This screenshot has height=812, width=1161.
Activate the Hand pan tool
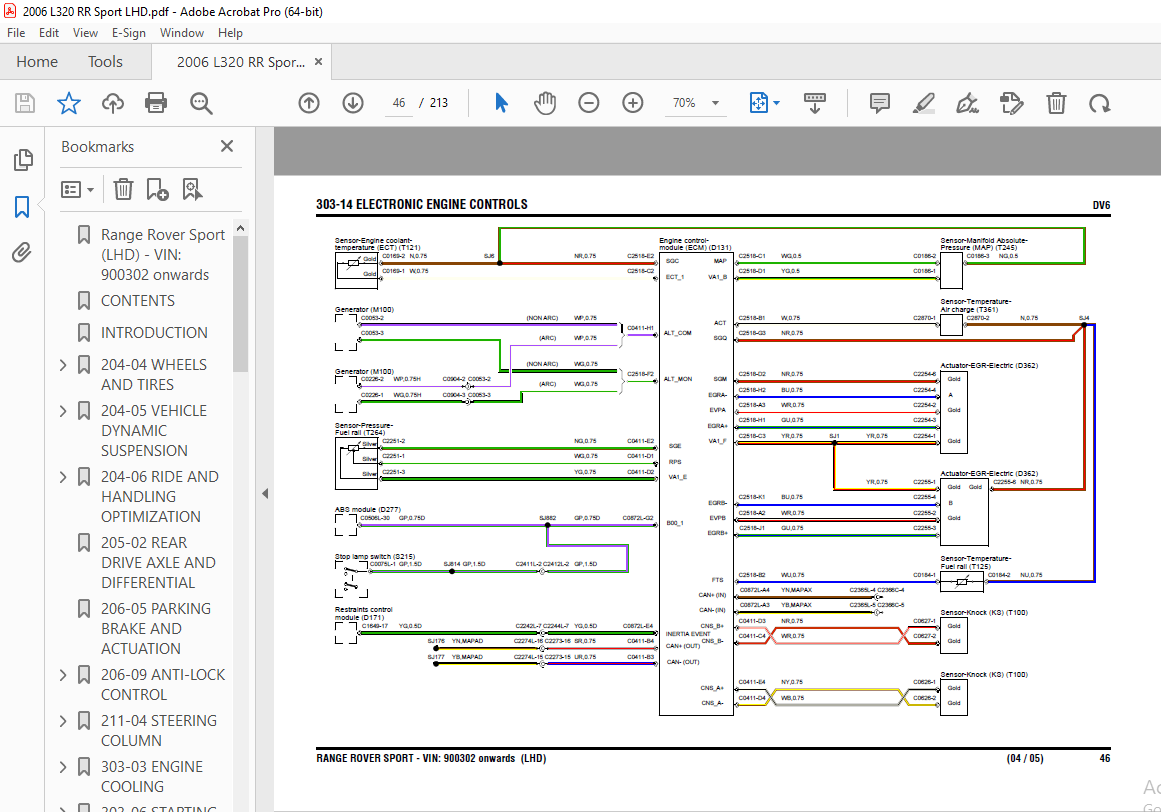[x=545, y=103]
